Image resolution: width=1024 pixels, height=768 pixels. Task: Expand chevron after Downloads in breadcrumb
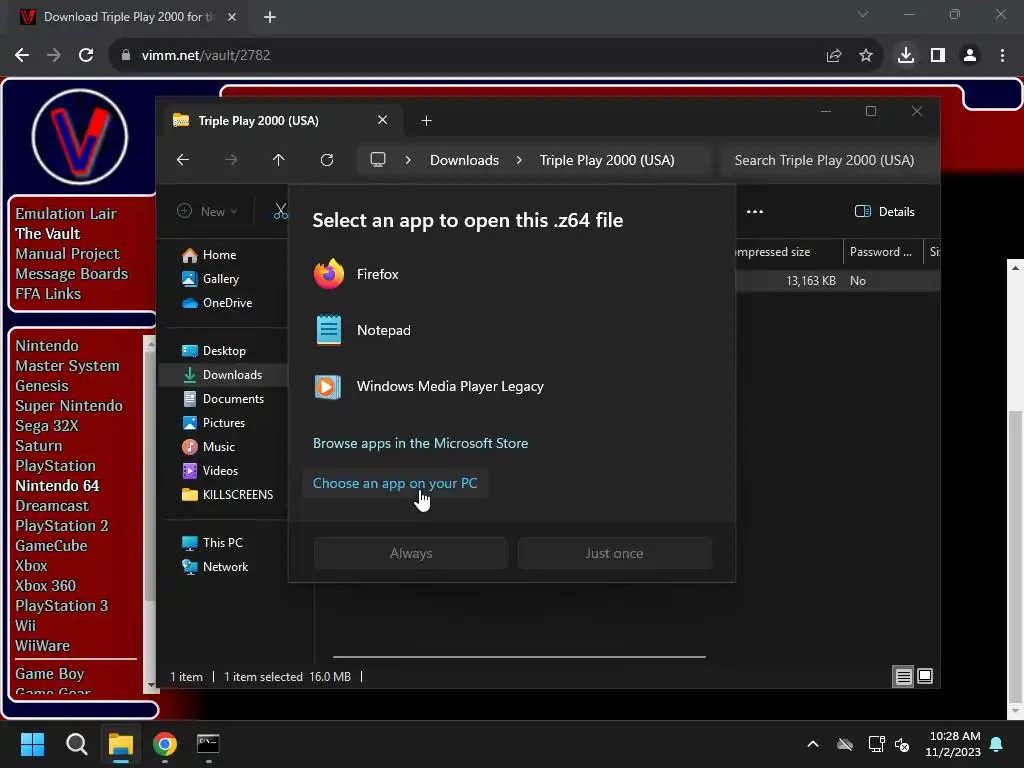519,160
